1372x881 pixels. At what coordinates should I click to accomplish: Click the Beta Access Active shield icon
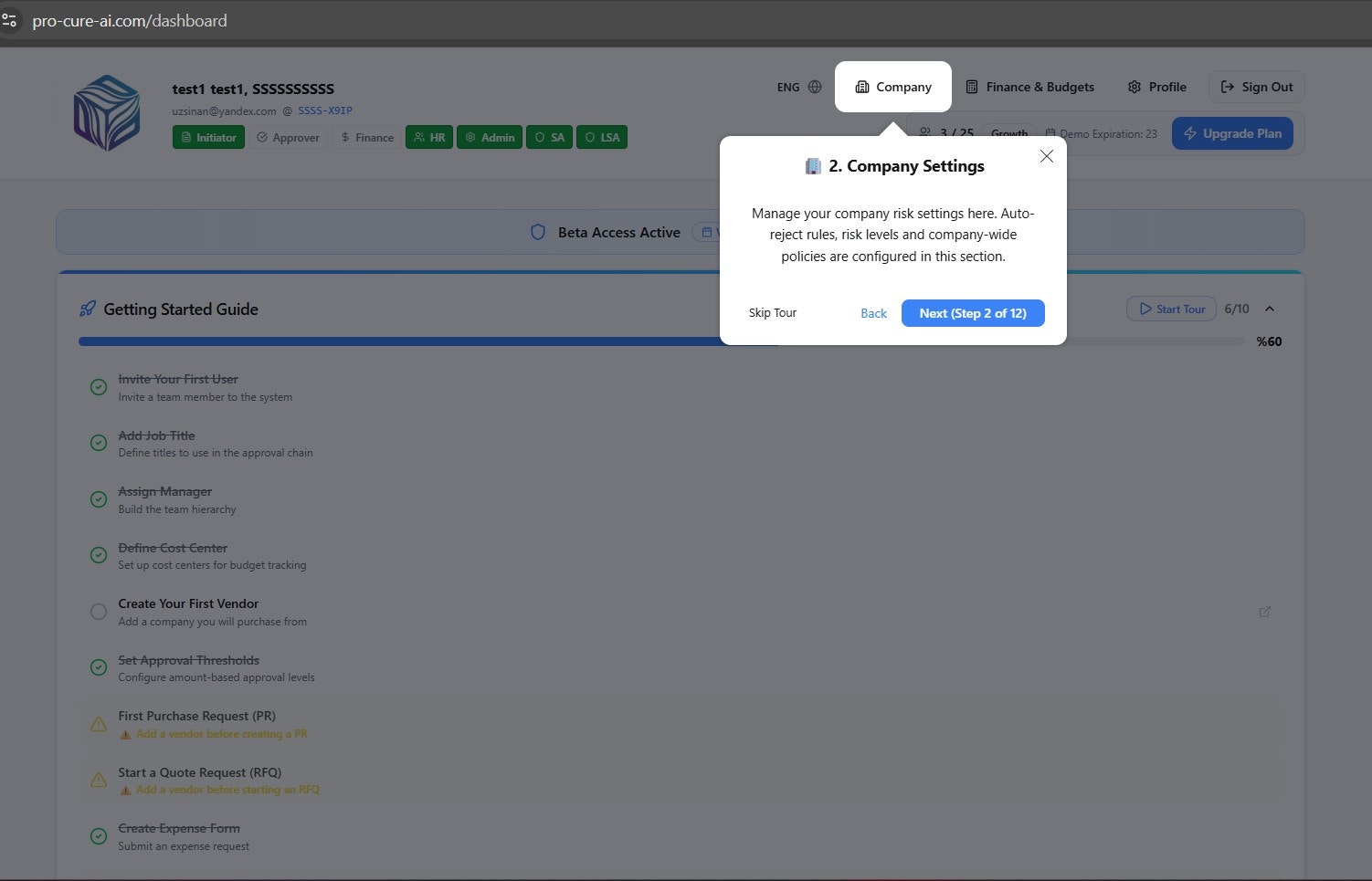click(538, 232)
